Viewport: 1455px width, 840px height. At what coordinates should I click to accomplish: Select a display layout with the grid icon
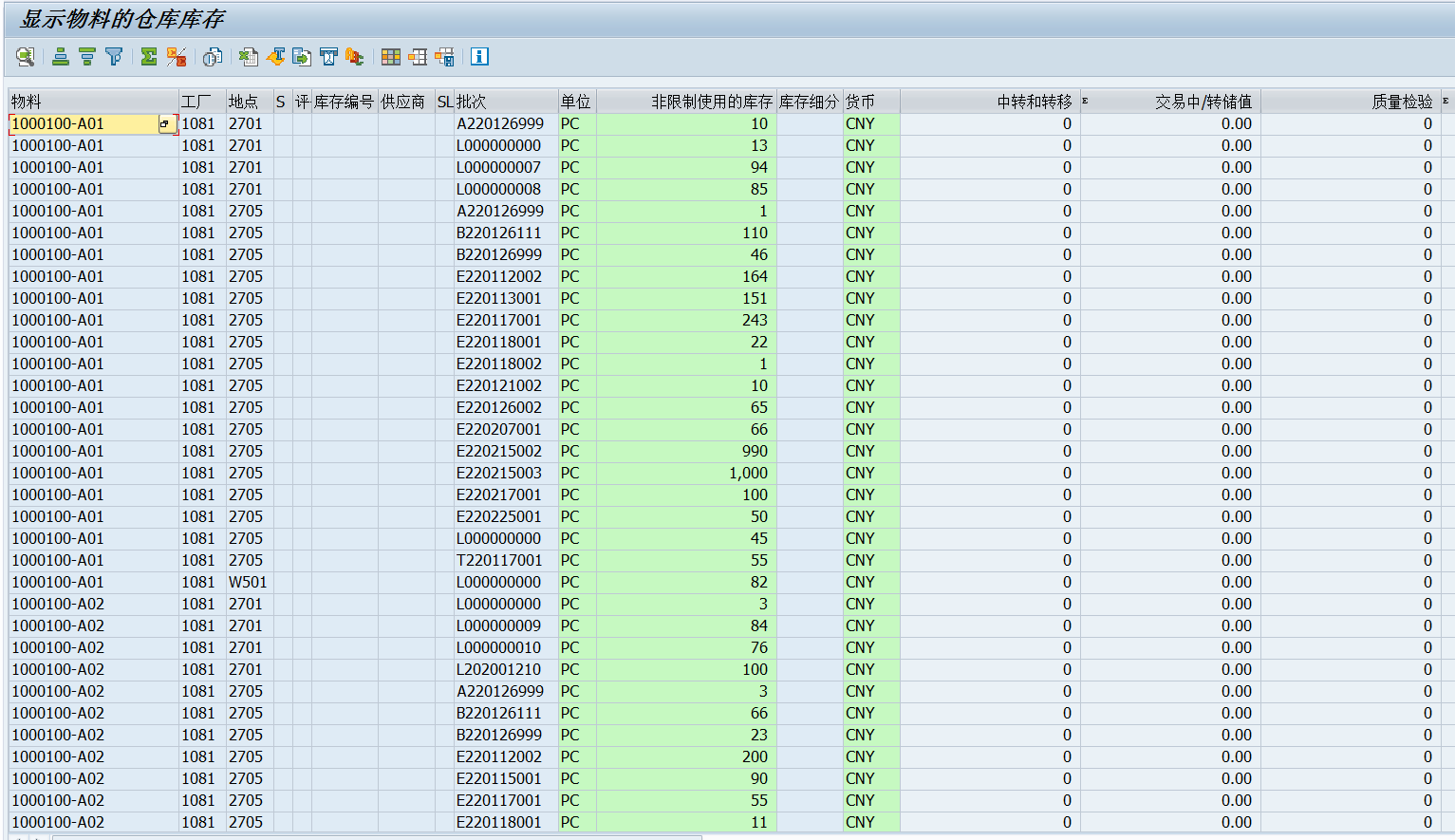point(390,56)
